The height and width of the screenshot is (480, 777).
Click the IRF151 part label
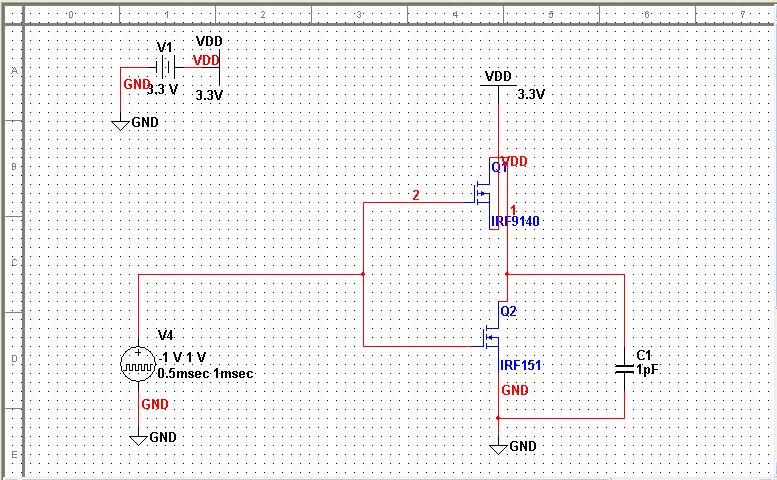point(520,366)
